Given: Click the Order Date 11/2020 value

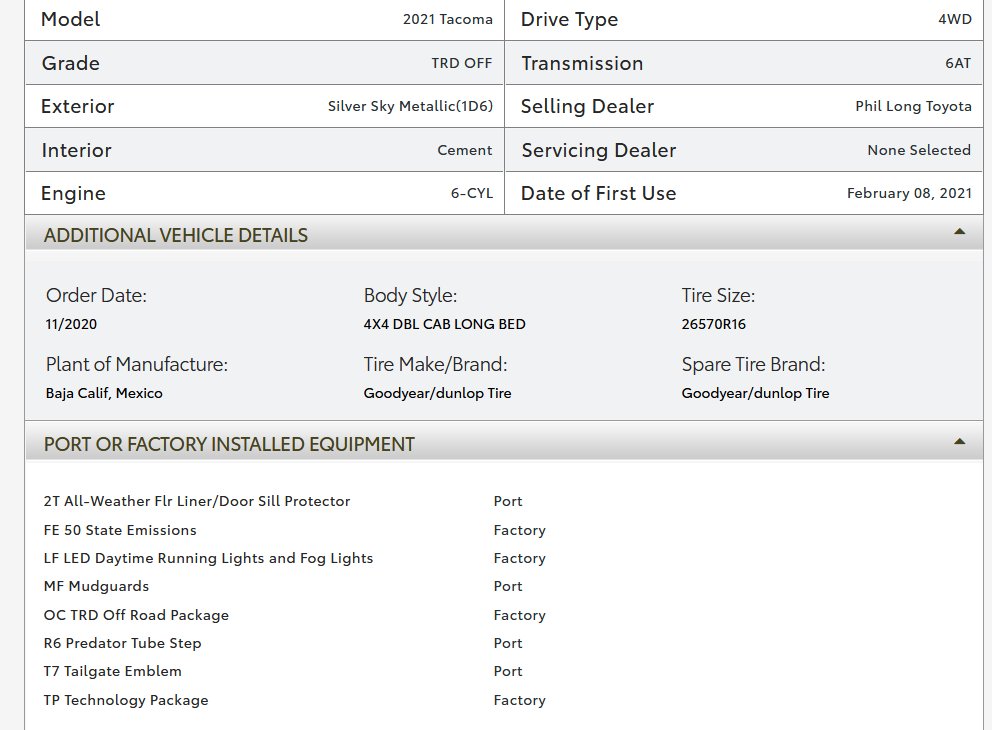Looking at the screenshot, I should click(71, 325).
